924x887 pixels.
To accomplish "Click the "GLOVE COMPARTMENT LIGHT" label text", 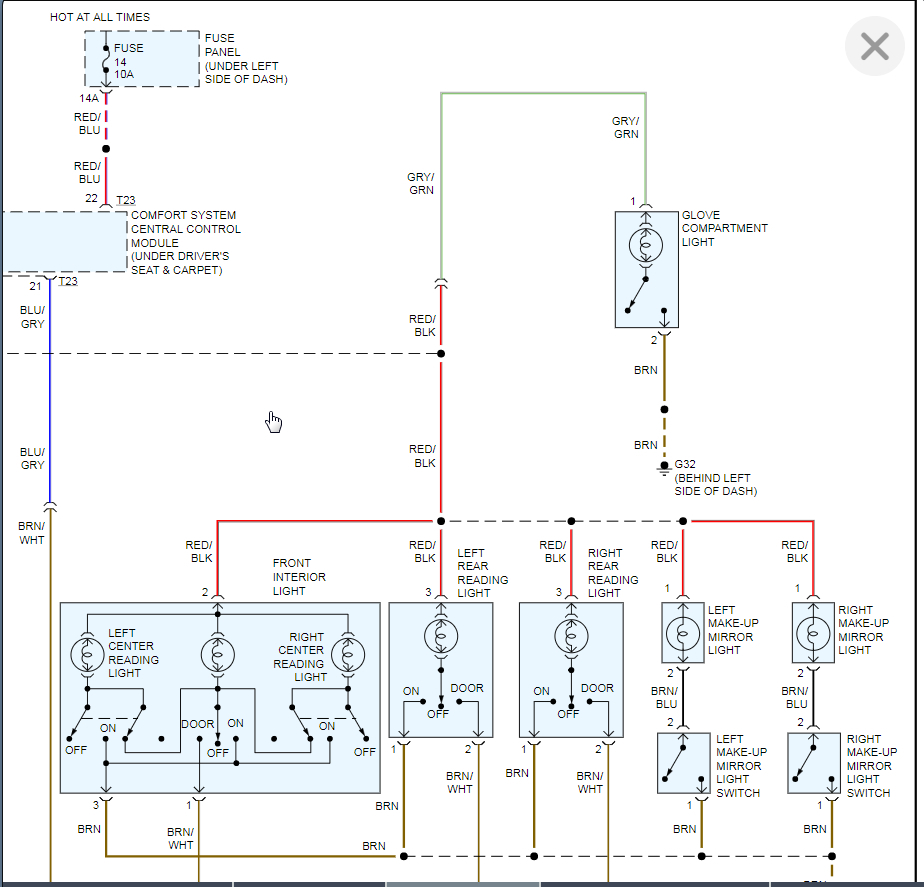I will click(724, 228).
